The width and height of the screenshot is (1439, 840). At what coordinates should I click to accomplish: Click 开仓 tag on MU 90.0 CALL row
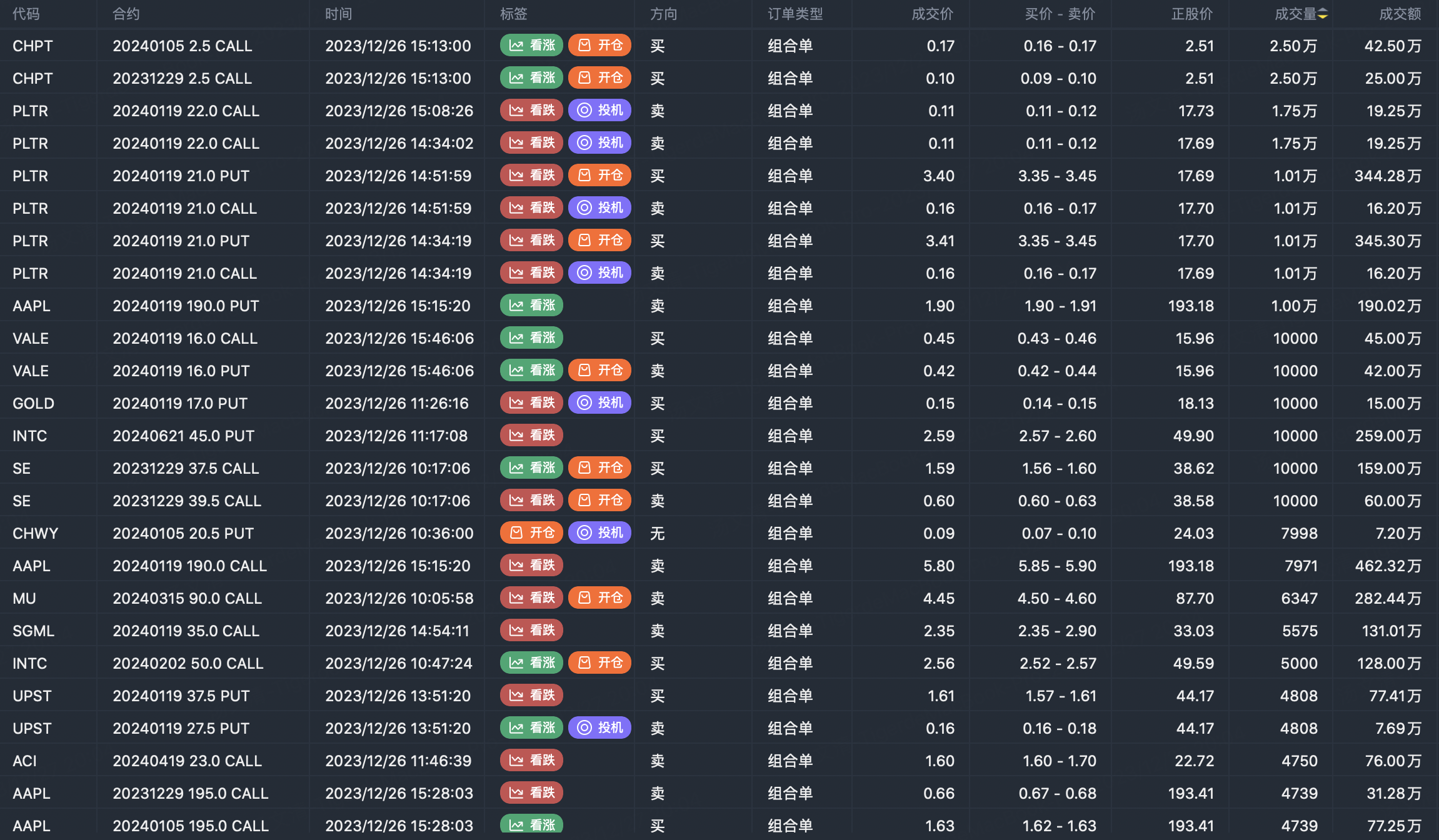click(599, 598)
